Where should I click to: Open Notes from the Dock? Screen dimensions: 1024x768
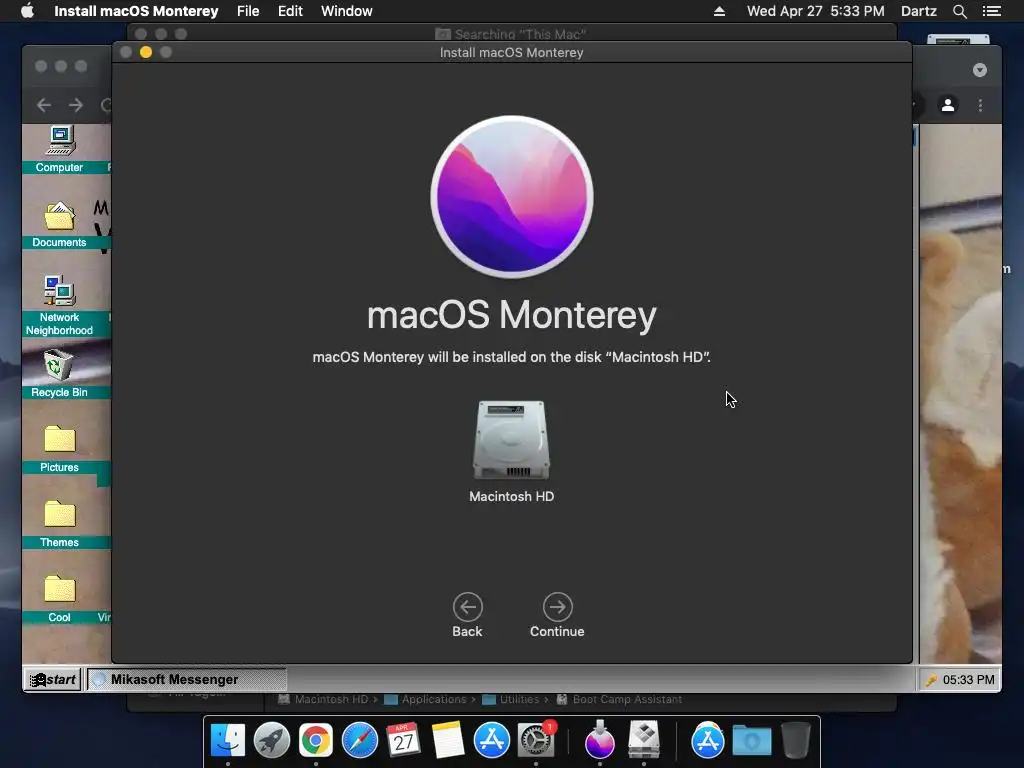pyautogui.click(x=447, y=740)
